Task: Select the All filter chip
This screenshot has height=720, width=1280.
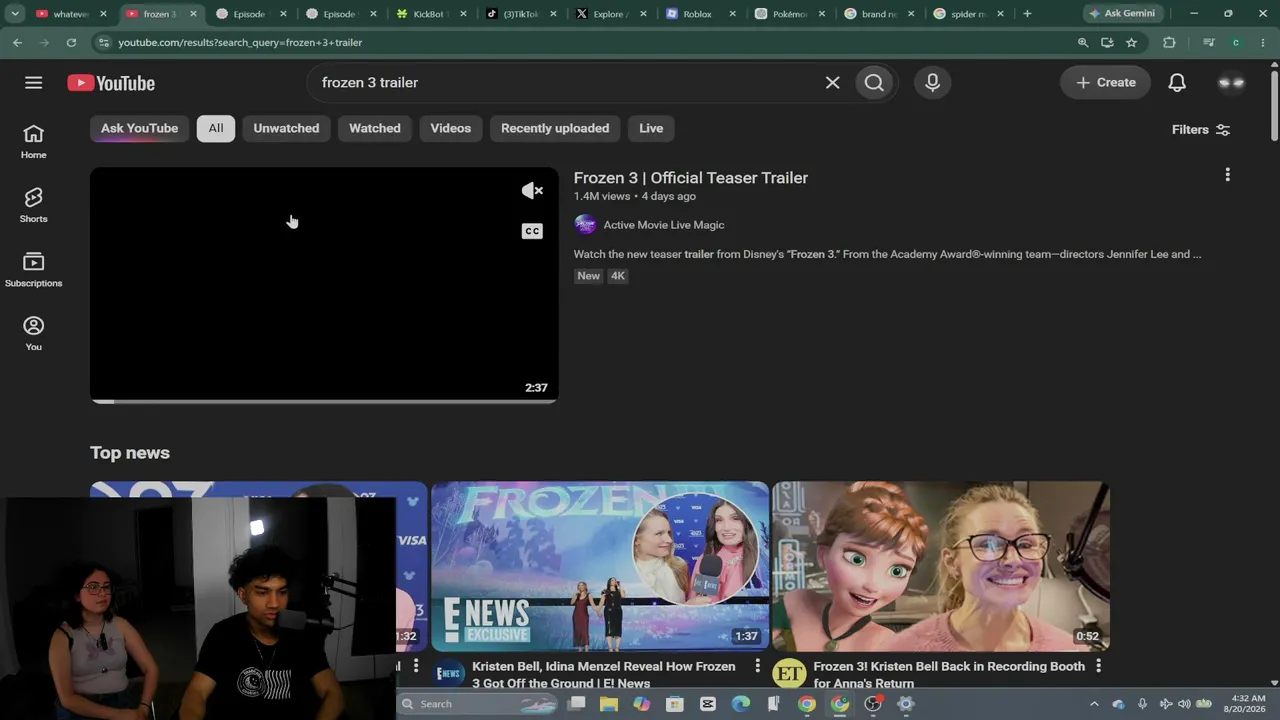Action: tap(216, 128)
